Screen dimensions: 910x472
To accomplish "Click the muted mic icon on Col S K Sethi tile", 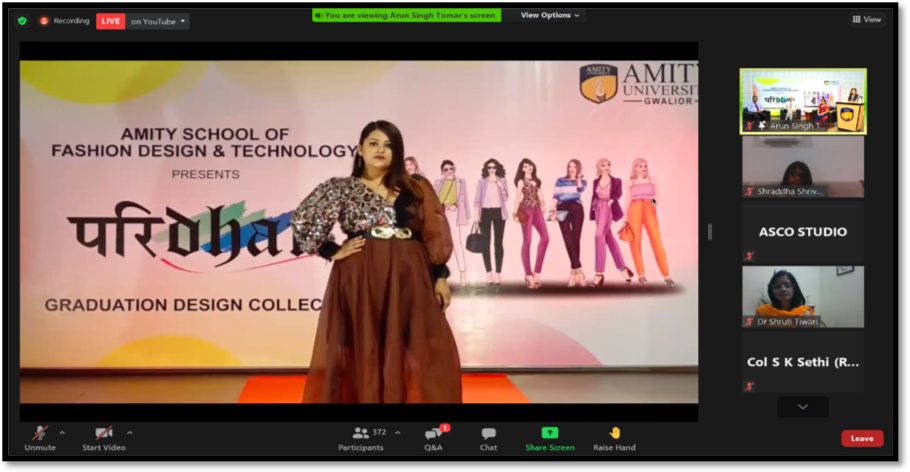I will pos(749,386).
